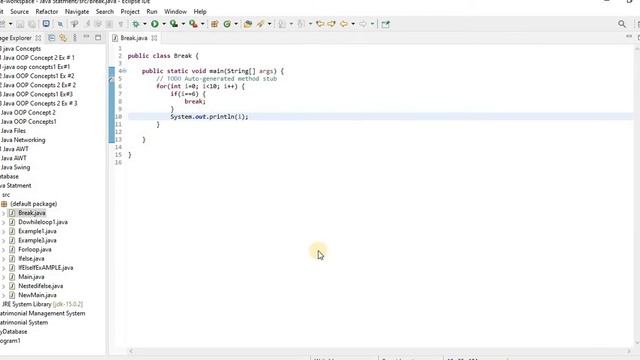Click the Next Annotation yellow arrow icon
Image resolution: width=640 pixels, height=360 pixels.
(x=331, y=24)
